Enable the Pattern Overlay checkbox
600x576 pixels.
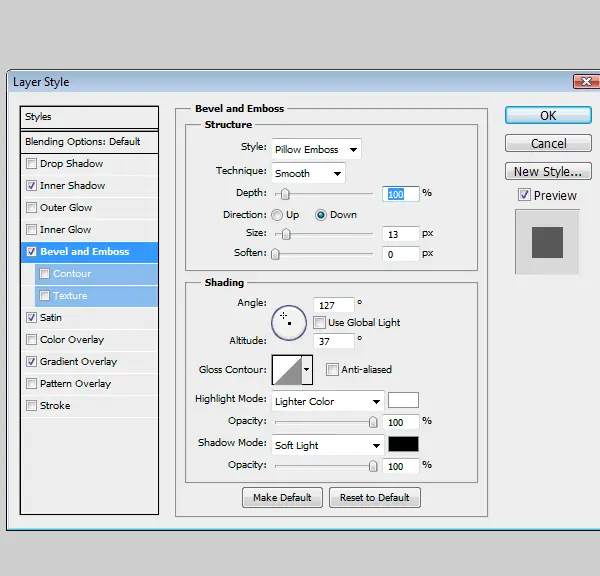tap(31, 384)
